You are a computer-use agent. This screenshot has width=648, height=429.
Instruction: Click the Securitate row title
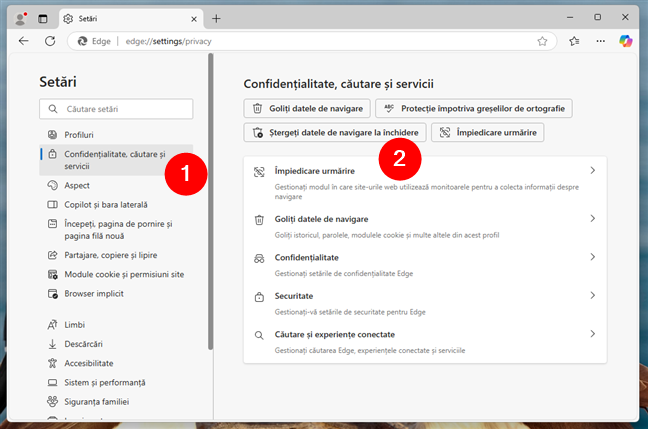294,296
